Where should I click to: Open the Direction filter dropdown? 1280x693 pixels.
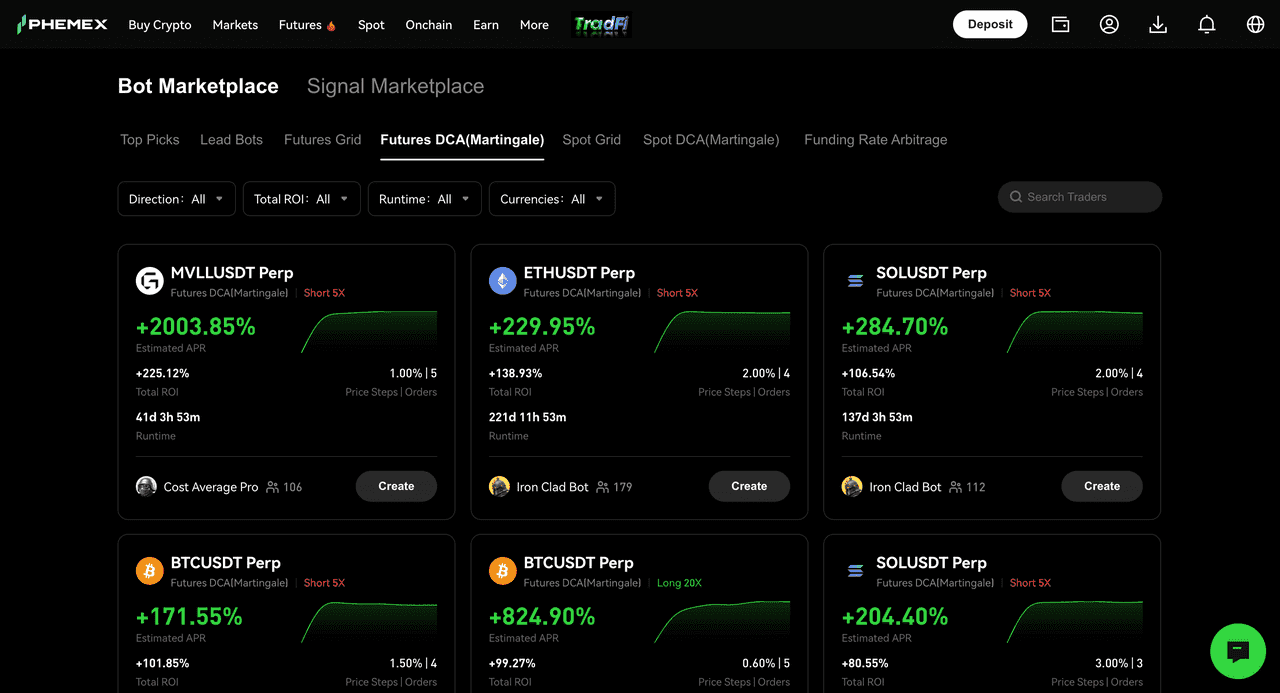click(177, 199)
